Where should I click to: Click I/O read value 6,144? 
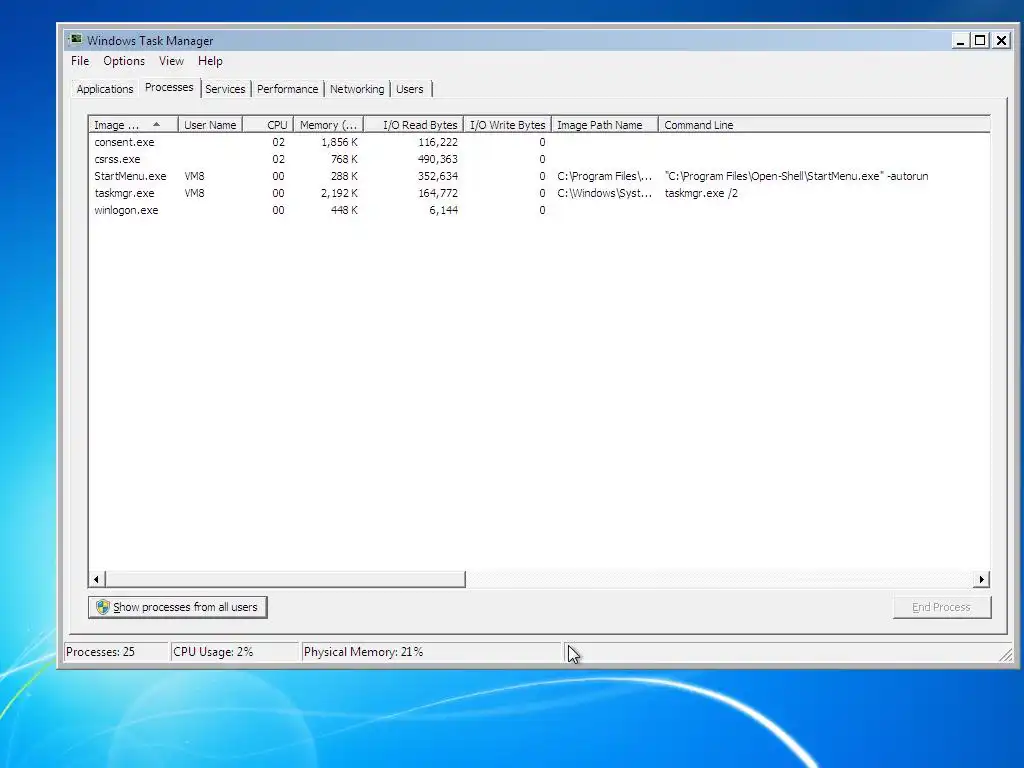point(443,210)
